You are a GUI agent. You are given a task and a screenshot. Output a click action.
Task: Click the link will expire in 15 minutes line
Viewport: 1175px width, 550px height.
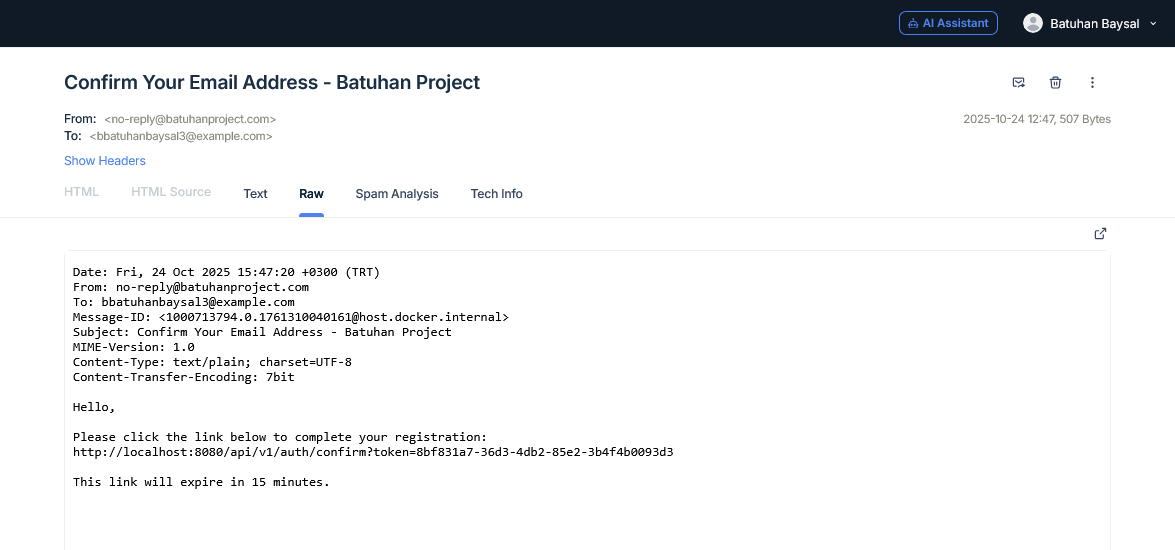click(202, 482)
